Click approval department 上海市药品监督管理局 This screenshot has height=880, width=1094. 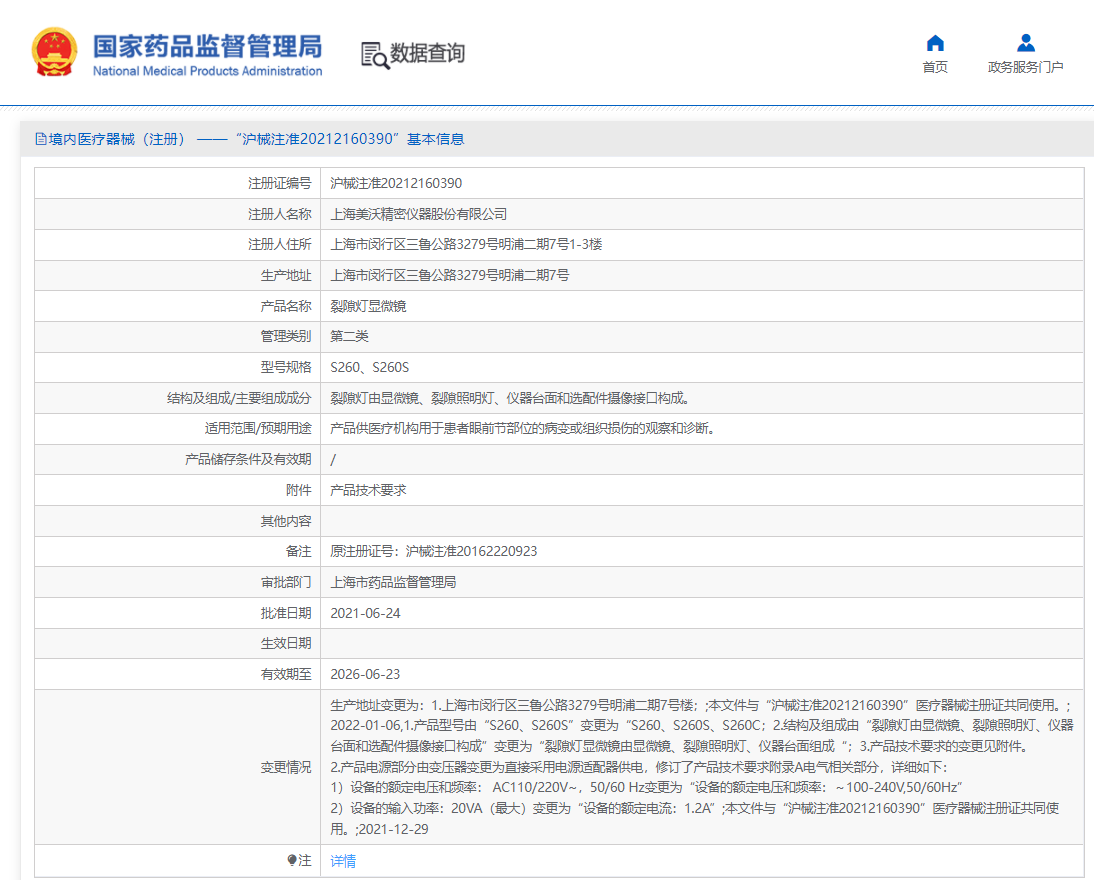[393, 582]
